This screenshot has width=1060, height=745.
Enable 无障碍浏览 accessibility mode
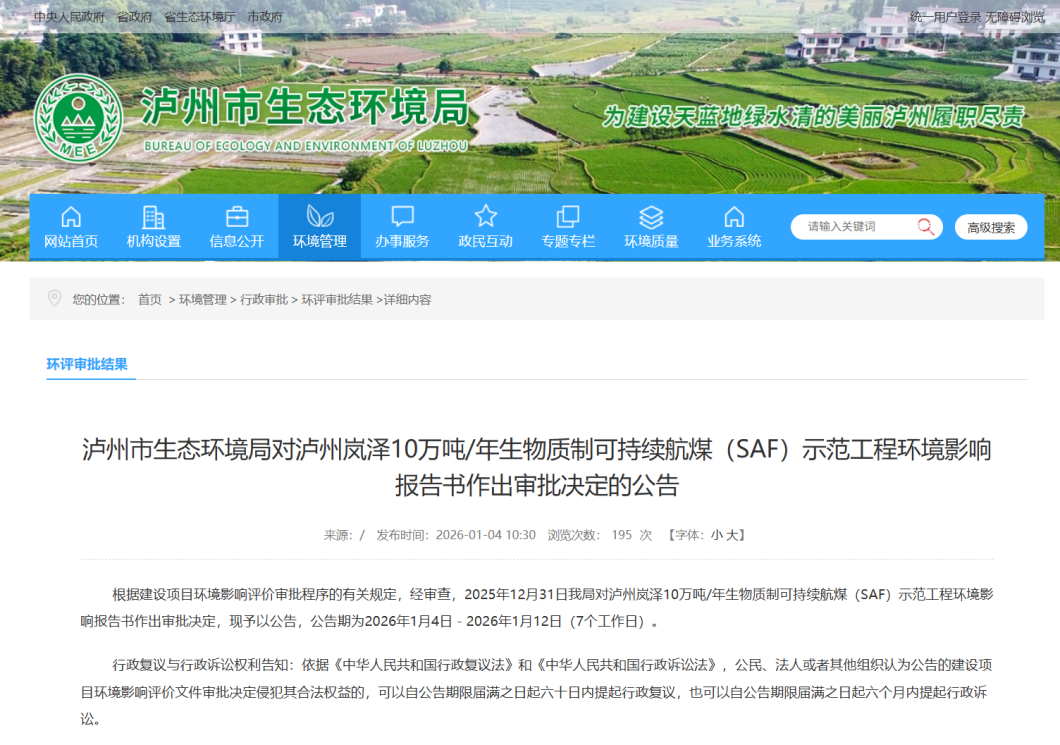[x=1014, y=17]
